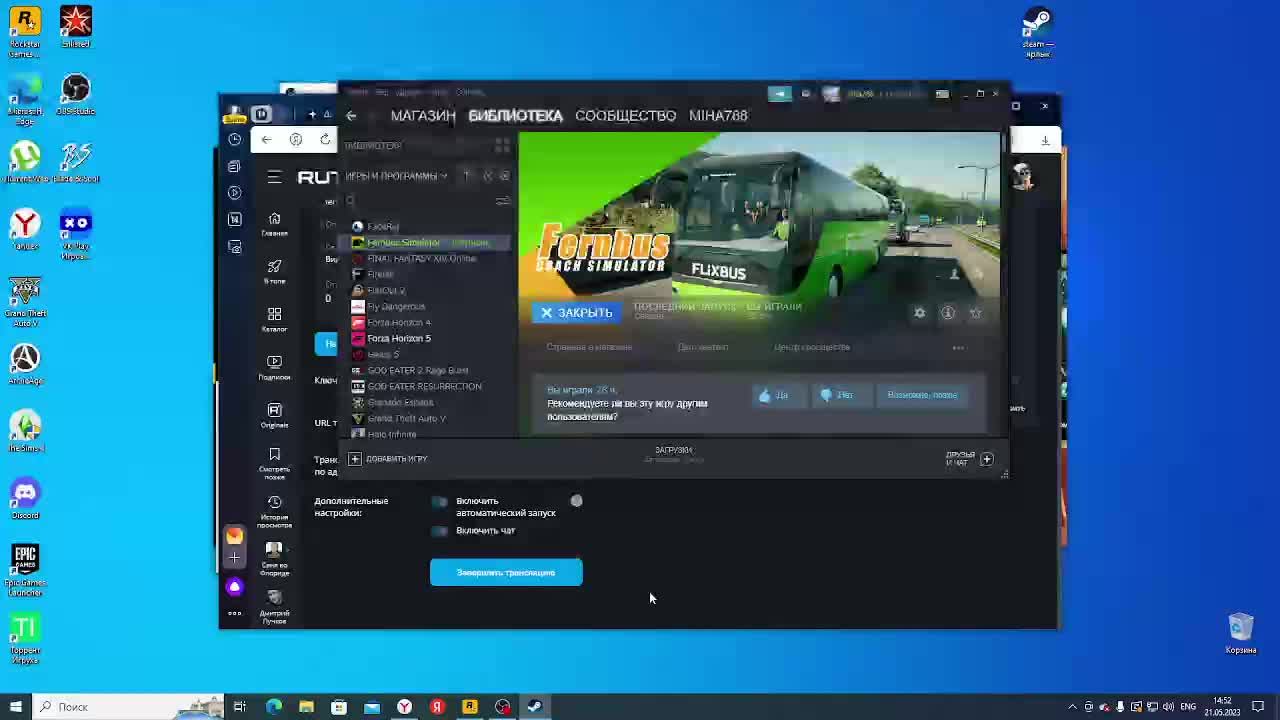1280x720 pixels.
Task: Show info hint next to auto-start
Action: point(577,501)
